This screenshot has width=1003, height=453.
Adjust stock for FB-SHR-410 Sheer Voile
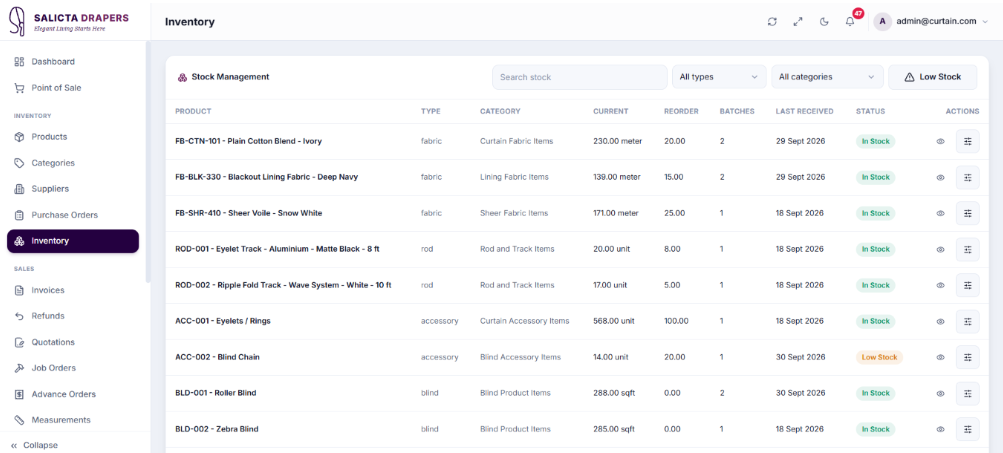coord(968,213)
